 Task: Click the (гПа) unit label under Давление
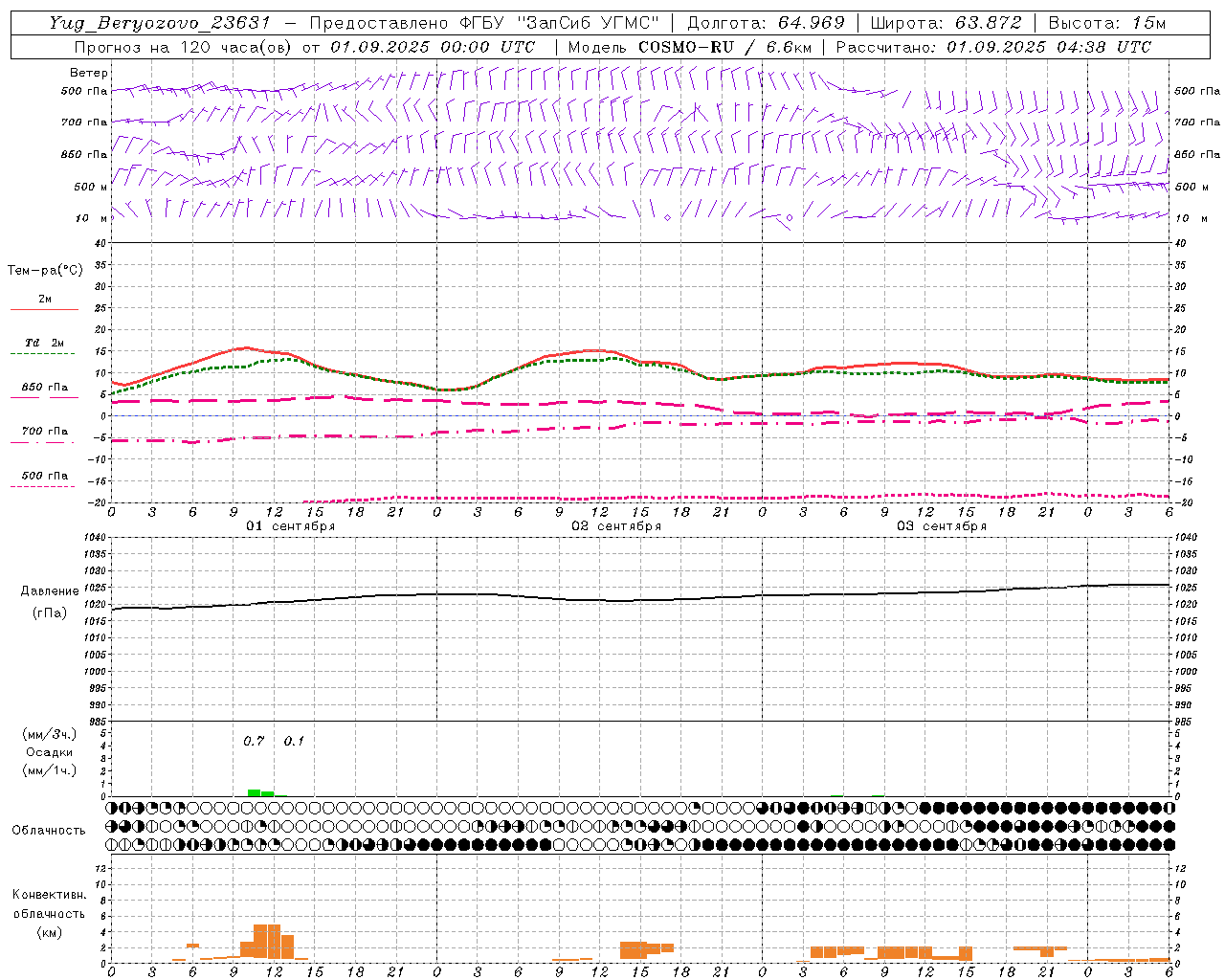point(49,612)
